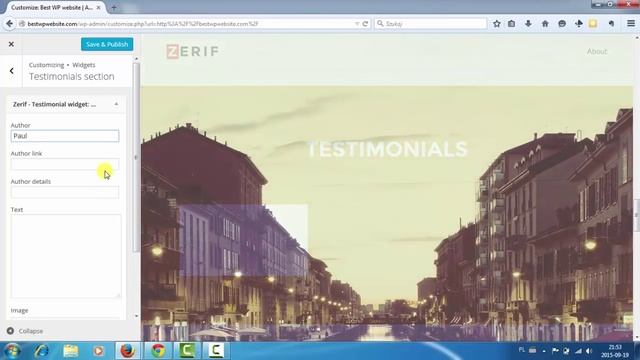Click the TESTIMONIALS heading in preview
Screen dimensions: 640x360
(387, 149)
